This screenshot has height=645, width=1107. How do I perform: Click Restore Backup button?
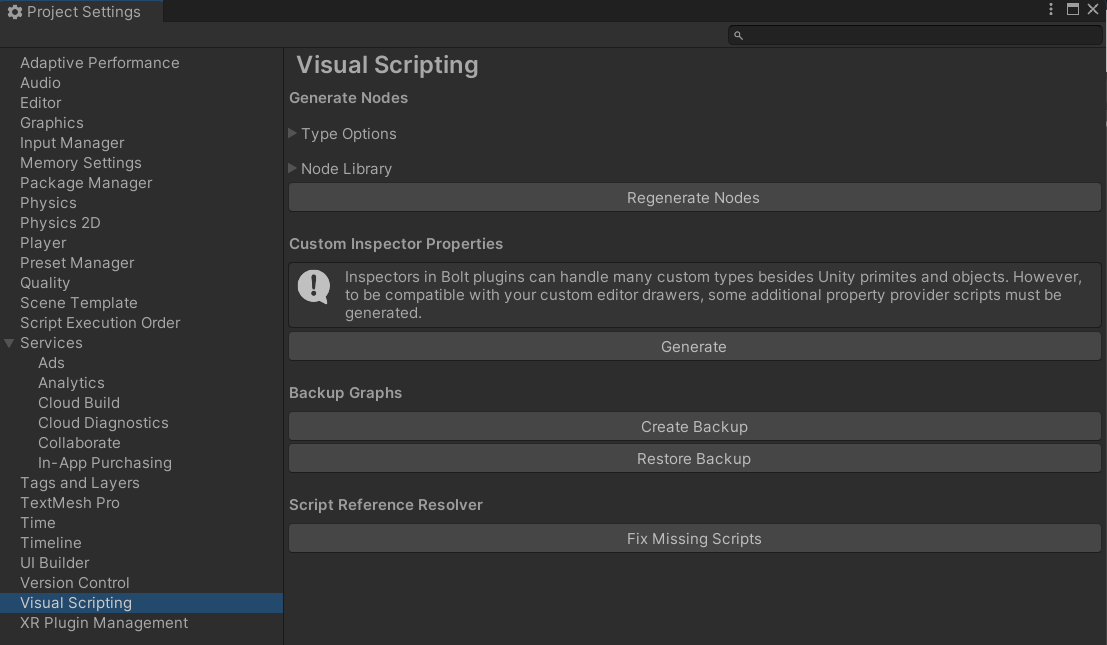click(694, 459)
